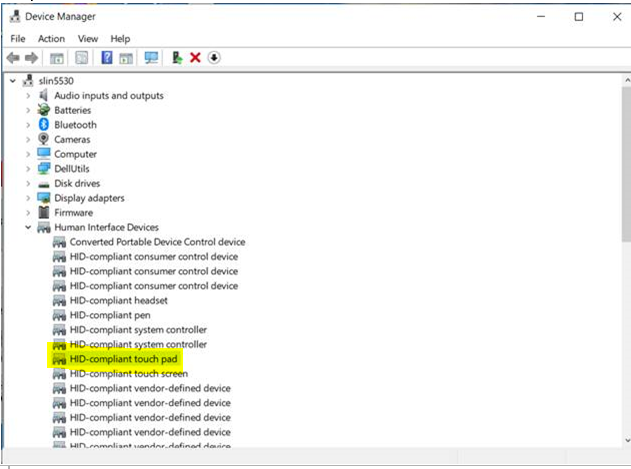
Task: Click the back arrow in toolbar
Action: [13, 58]
